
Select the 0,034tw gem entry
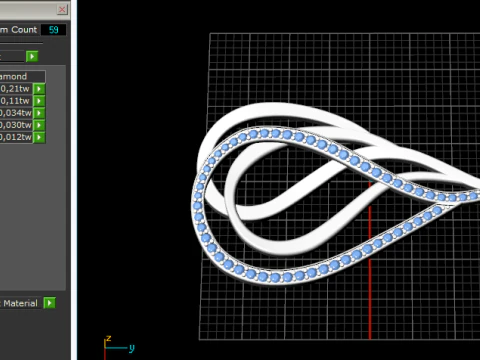pyautogui.click(x=16, y=113)
